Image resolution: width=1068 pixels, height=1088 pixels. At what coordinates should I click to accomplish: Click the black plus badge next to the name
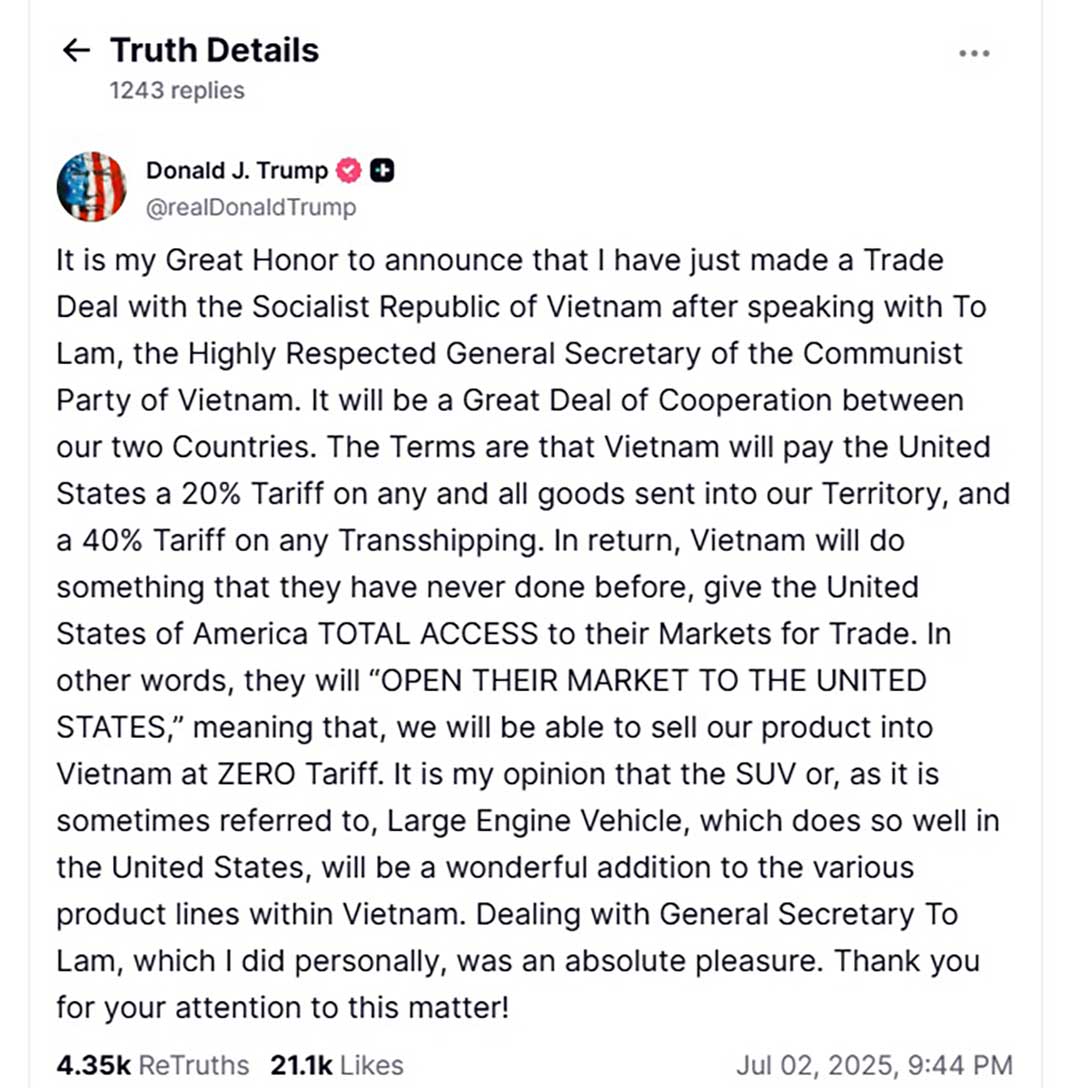click(x=382, y=171)
